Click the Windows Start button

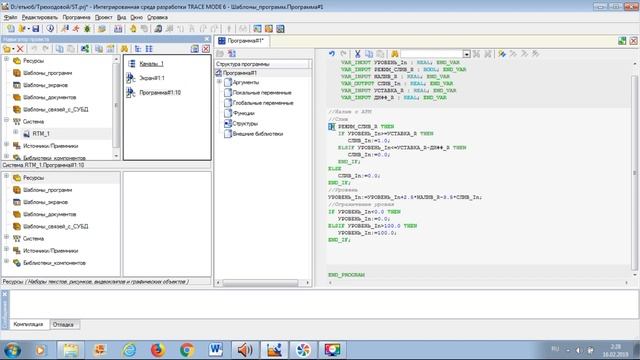(x=12, y=350)
